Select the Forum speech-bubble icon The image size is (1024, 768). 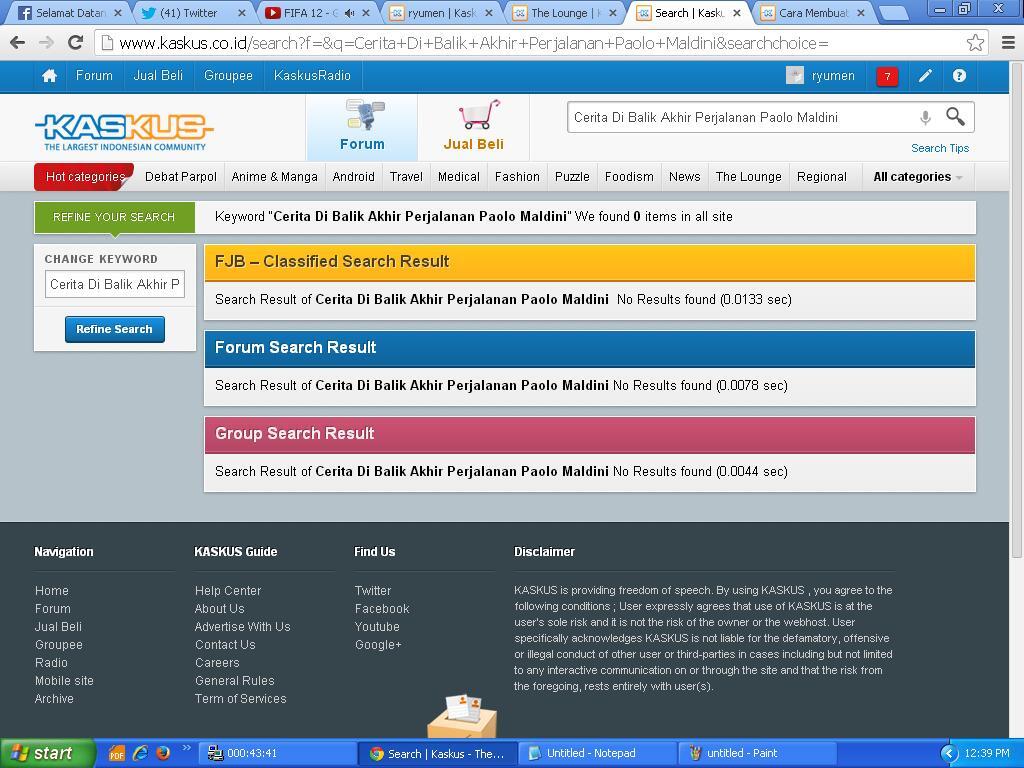(365, 115)
